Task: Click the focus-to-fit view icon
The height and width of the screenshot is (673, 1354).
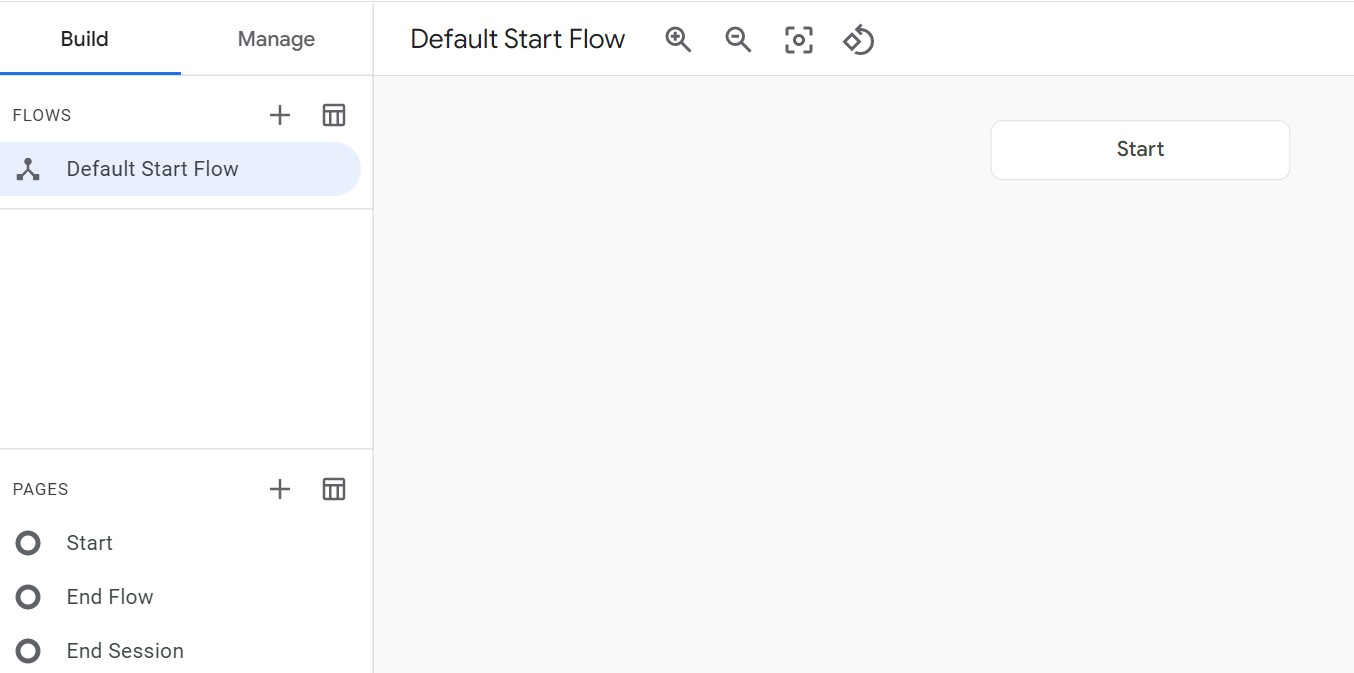Action: point(798,40)
